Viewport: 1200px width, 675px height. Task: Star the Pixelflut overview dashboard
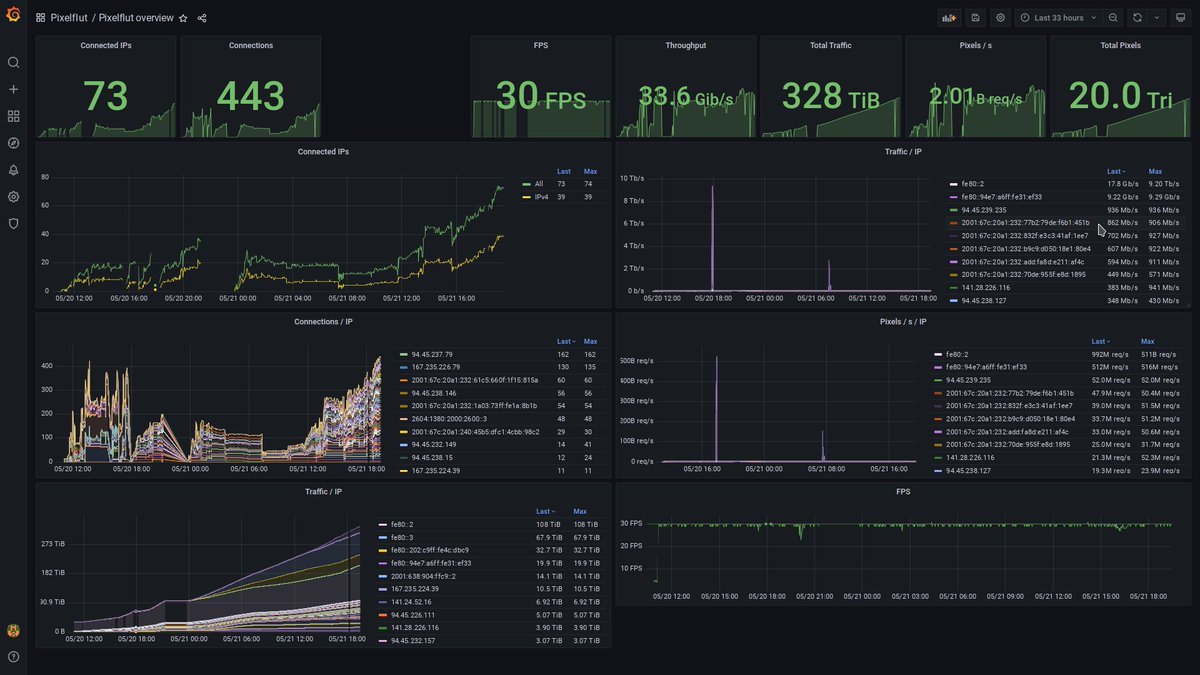coord(183,18)
